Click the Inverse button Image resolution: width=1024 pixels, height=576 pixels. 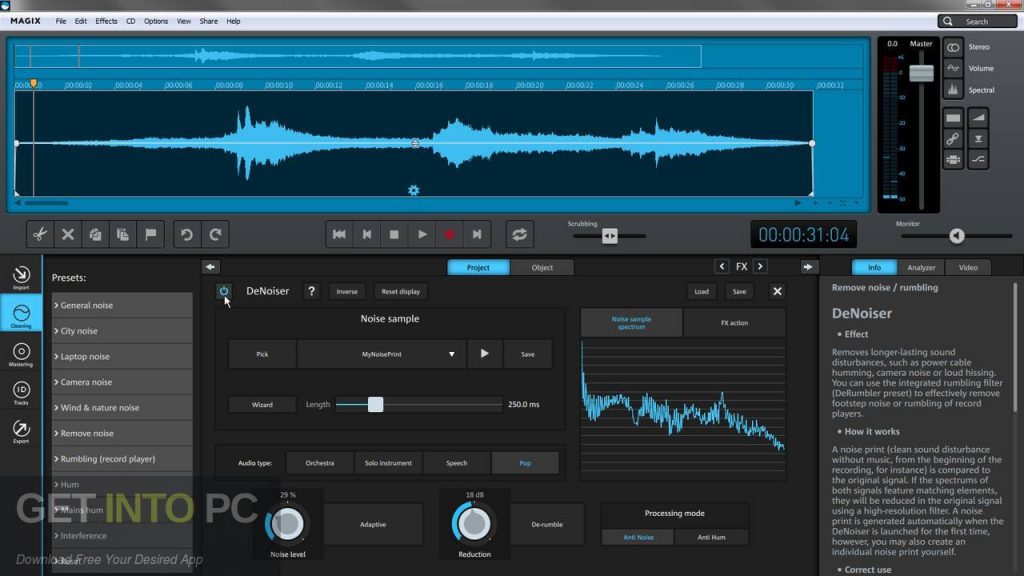(347, 291)
